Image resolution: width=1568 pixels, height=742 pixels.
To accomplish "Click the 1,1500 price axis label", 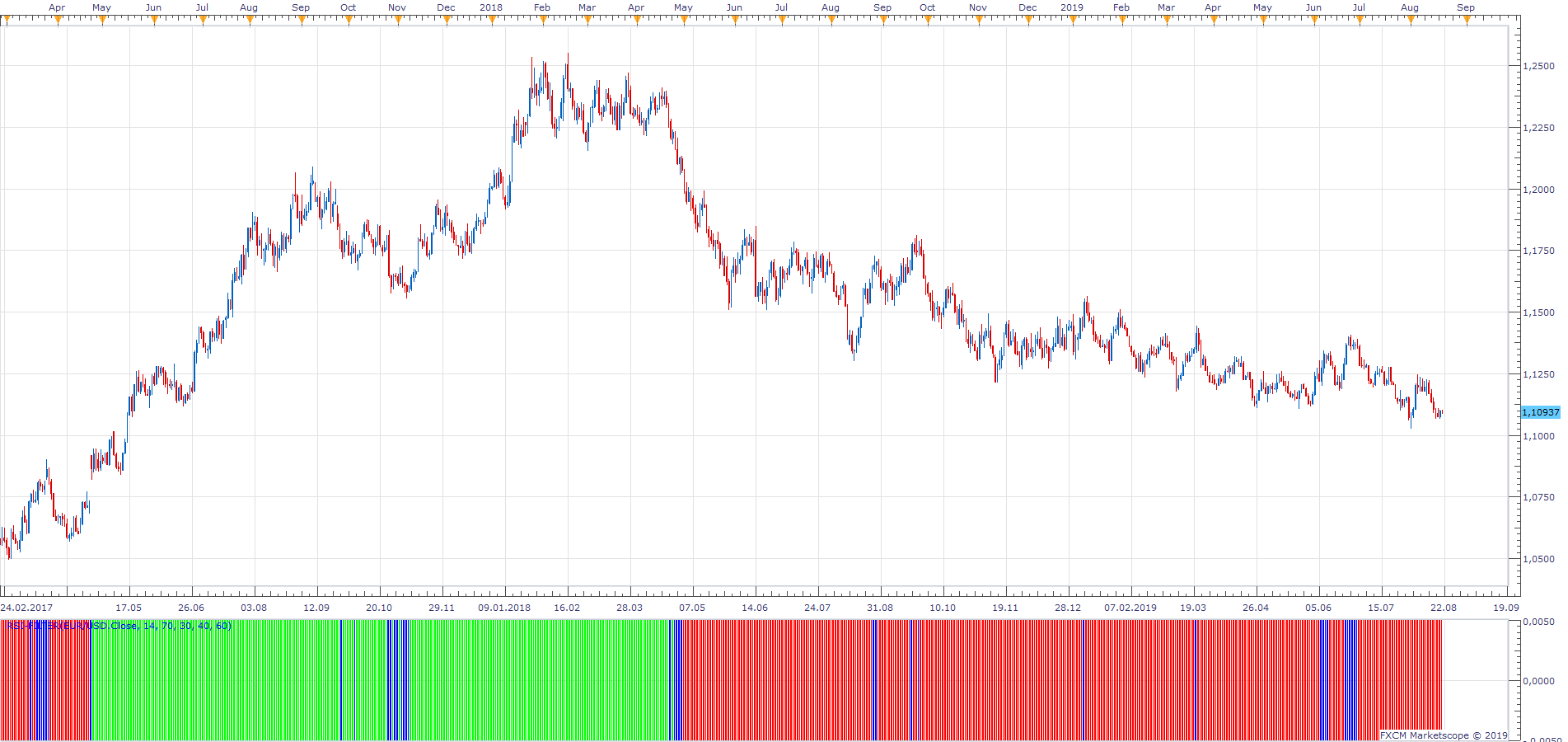I will coord(1540,312).
